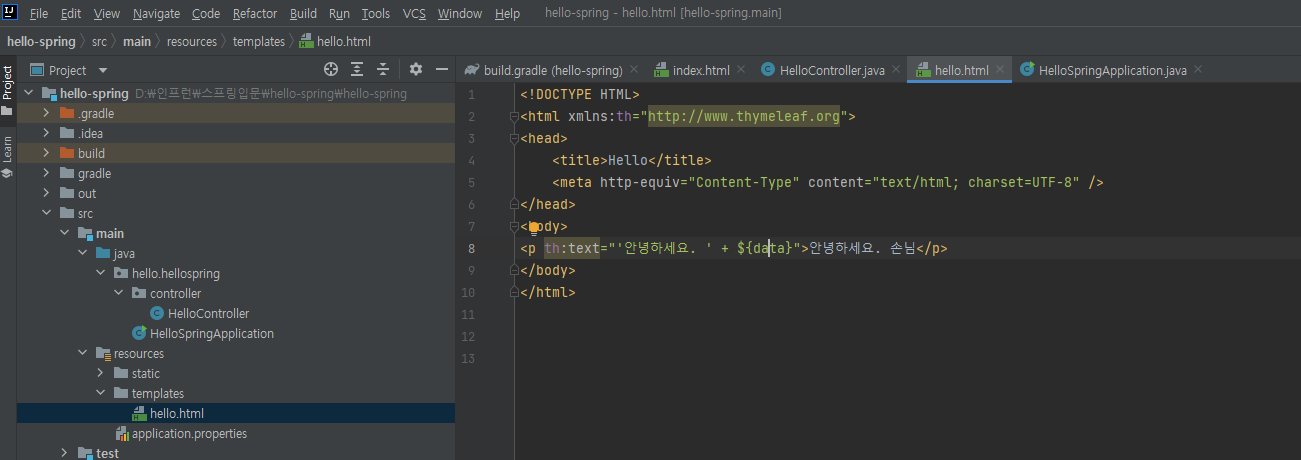Screen dimensions: 1301x460
Task: Close the hello.html editor tab
Action: coord(1000,70)
